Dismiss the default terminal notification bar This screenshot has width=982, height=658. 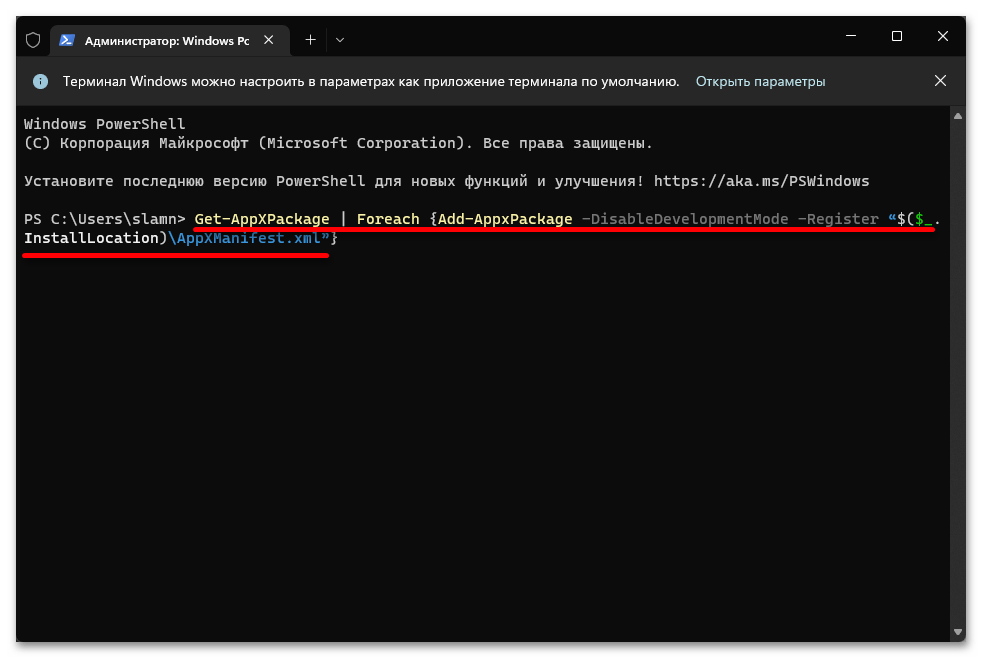pos(940,81)
